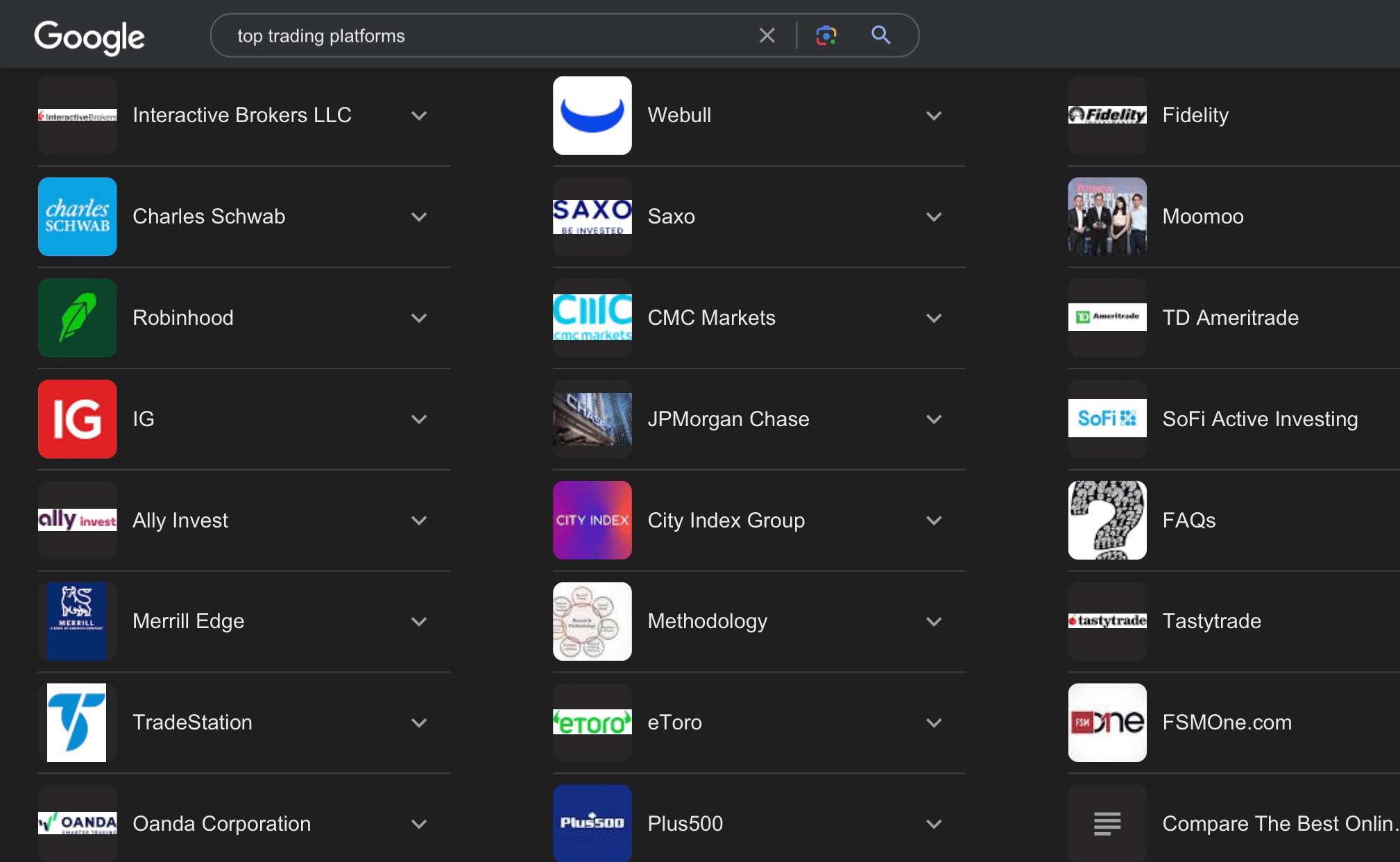Select the Robinhood name

click(183, 318)
